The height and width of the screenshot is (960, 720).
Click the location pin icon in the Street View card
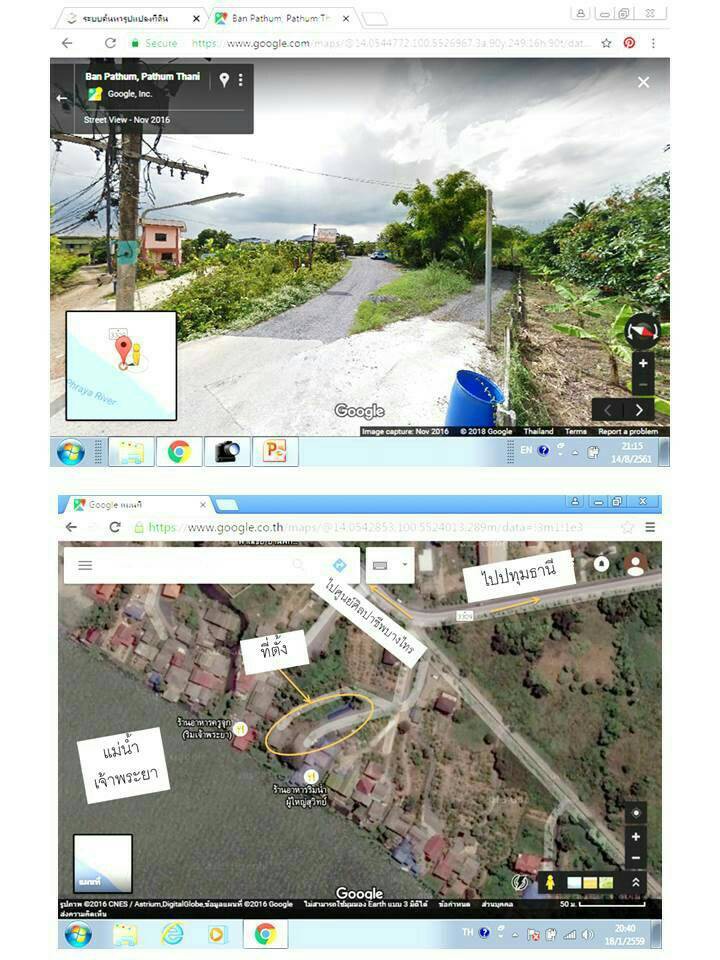pos(224,80)
